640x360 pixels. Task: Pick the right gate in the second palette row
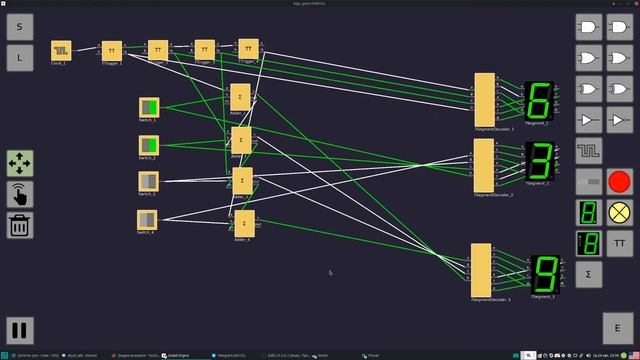click(620, 58)
